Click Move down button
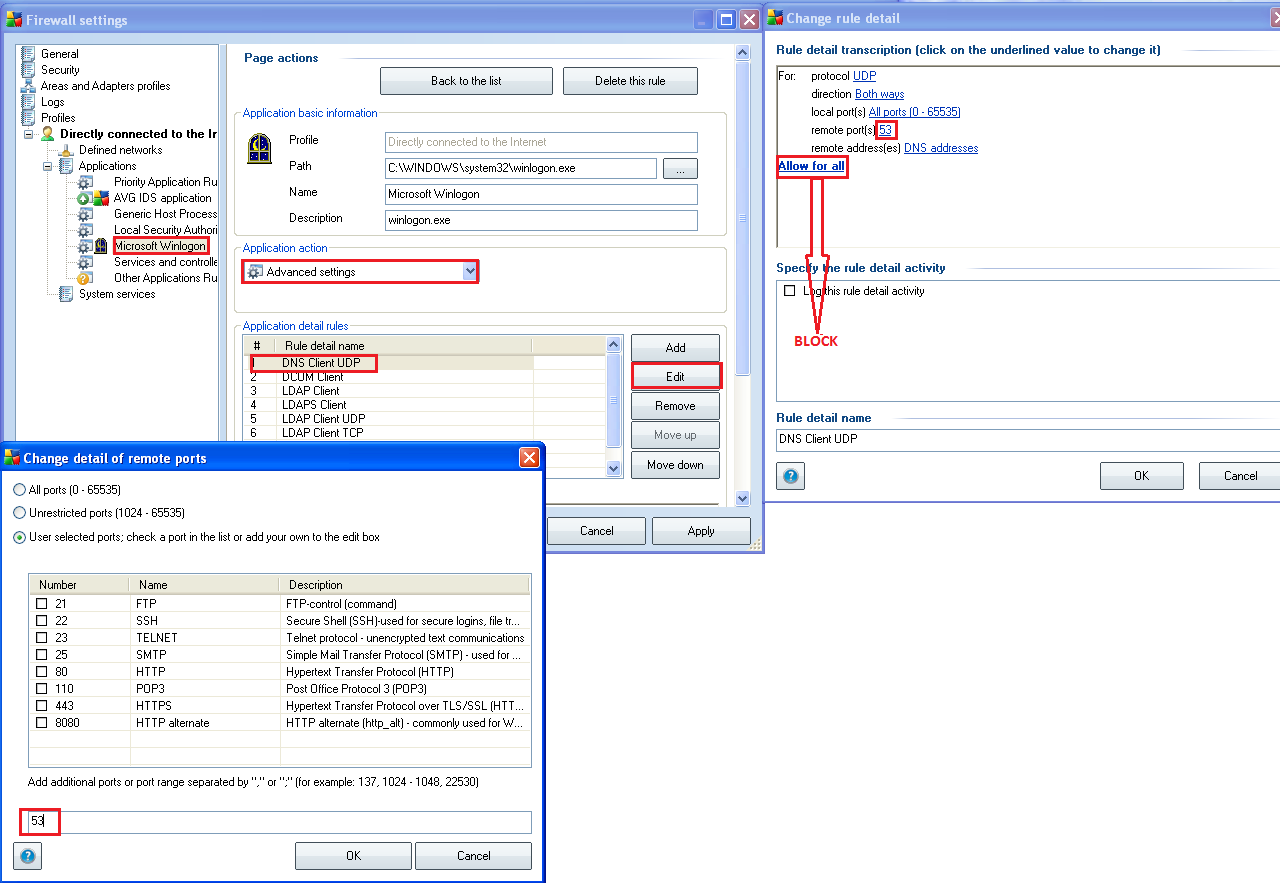 (x=675, y=465)
